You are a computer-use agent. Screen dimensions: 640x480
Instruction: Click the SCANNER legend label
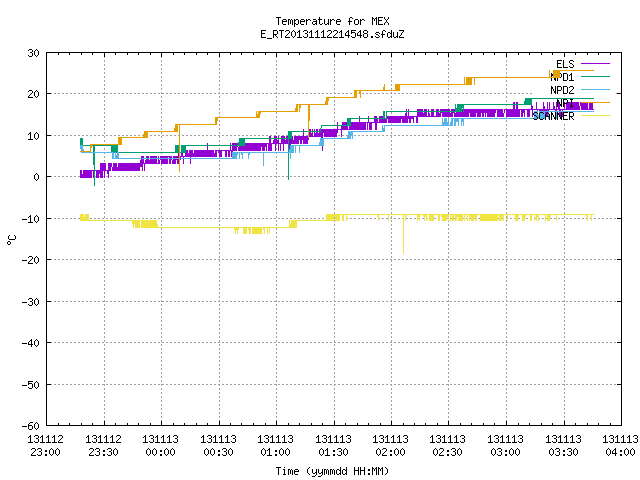click(x=553, y=116)
